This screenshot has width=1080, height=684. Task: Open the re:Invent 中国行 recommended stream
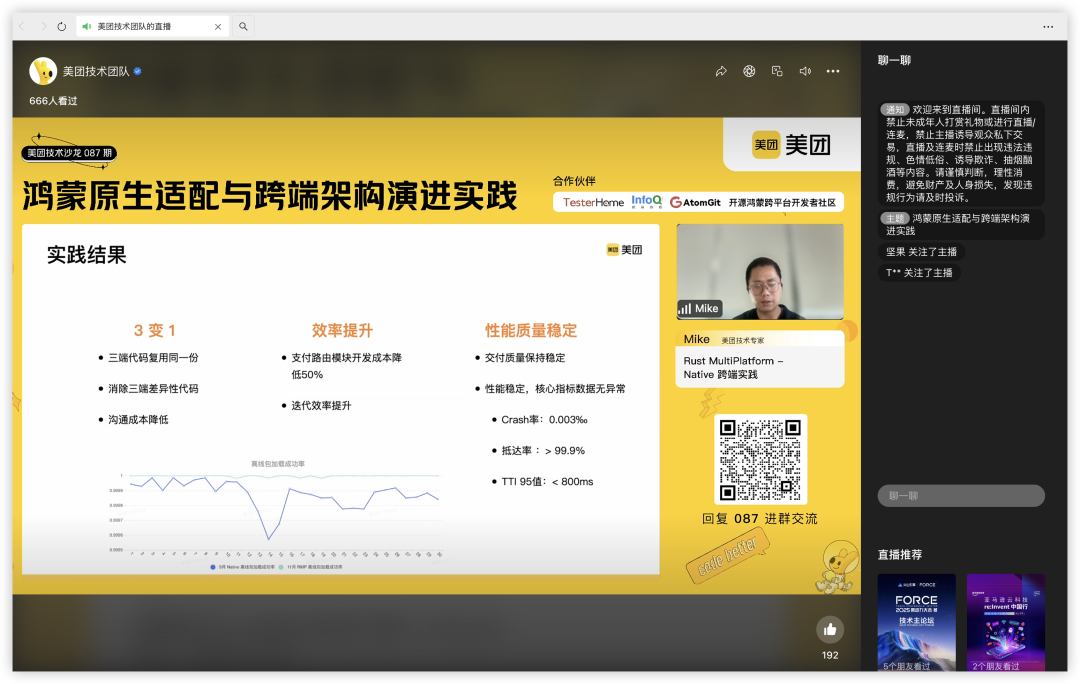click(1005, 618)
